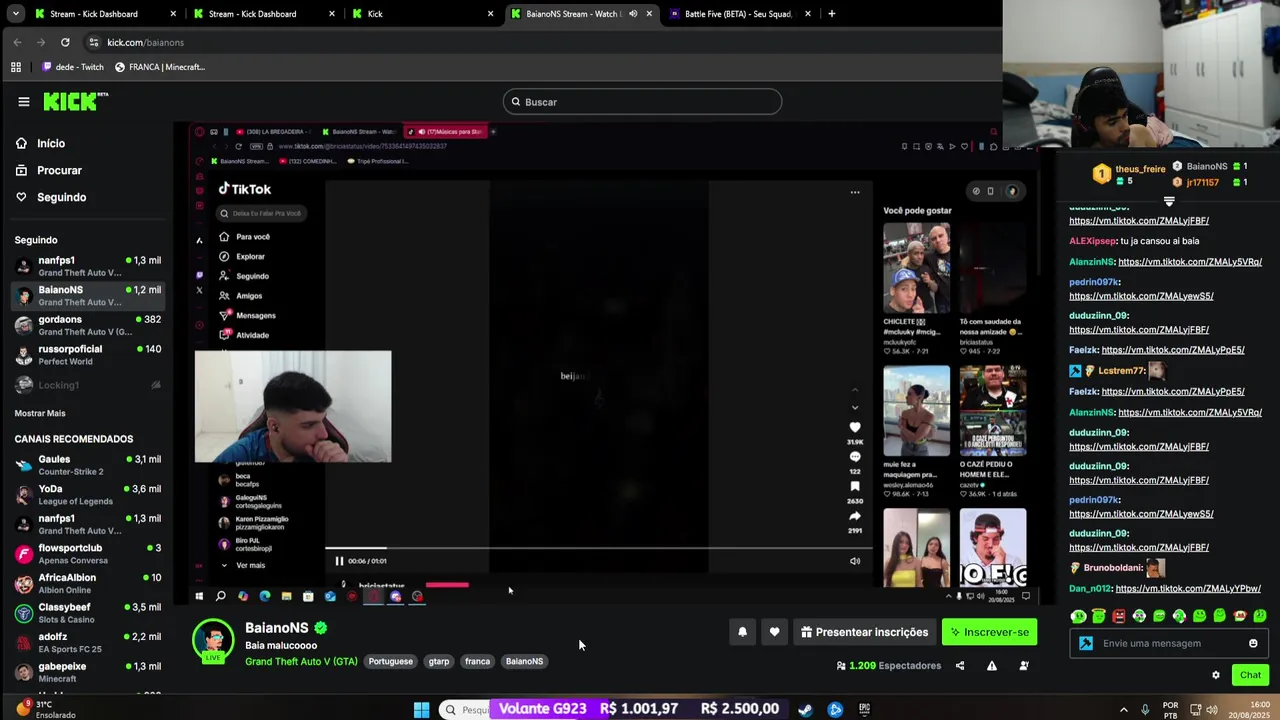Click the TikTok like heart in stream
This screenshot has height=720, width=1280.
click(855, 427)
